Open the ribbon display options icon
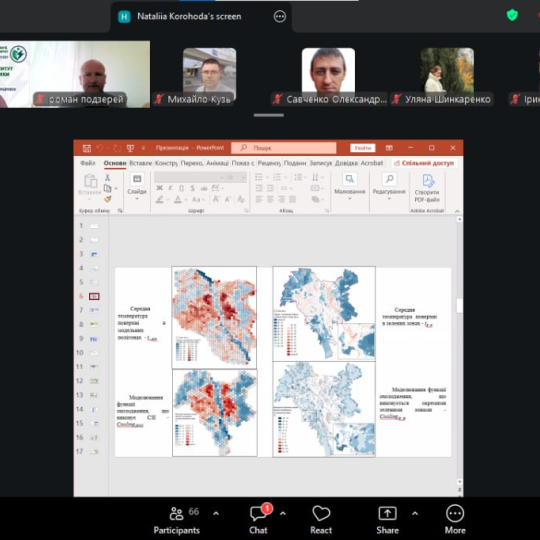The image size is (540, 540). pyautogui.click(x=389, y=148)
